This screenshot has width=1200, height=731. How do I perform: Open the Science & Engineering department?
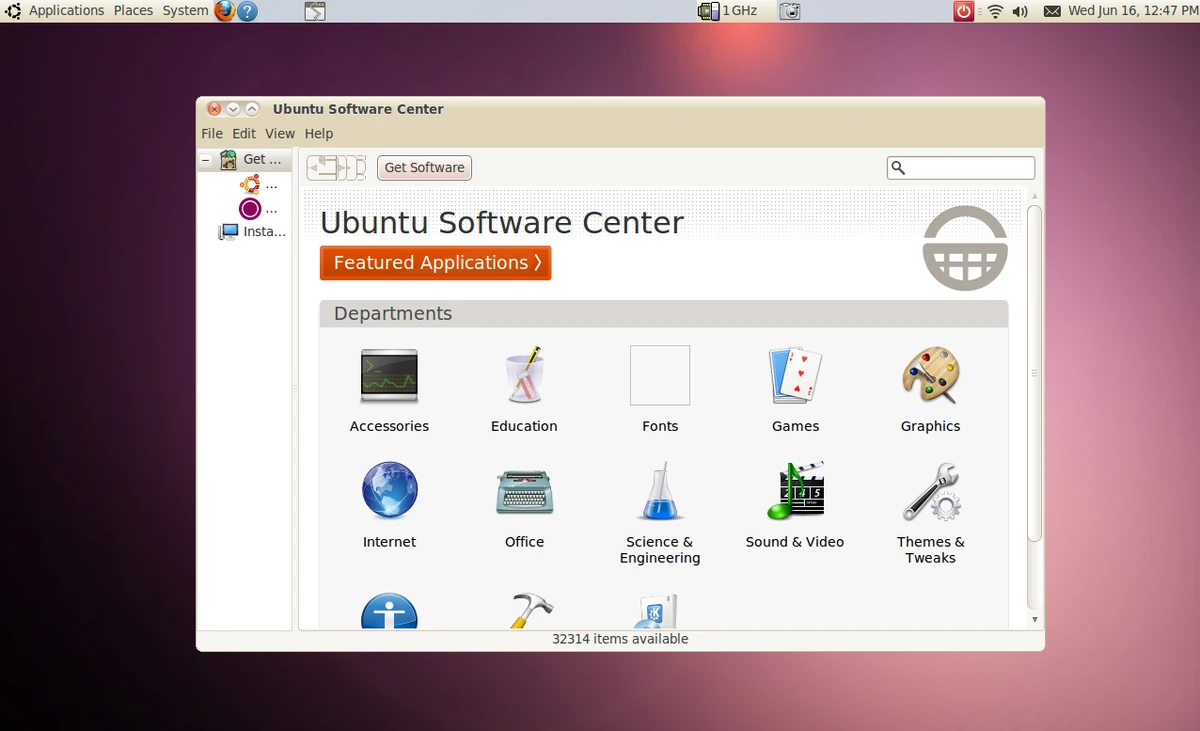pyautogui.click(x=659, y=505)
